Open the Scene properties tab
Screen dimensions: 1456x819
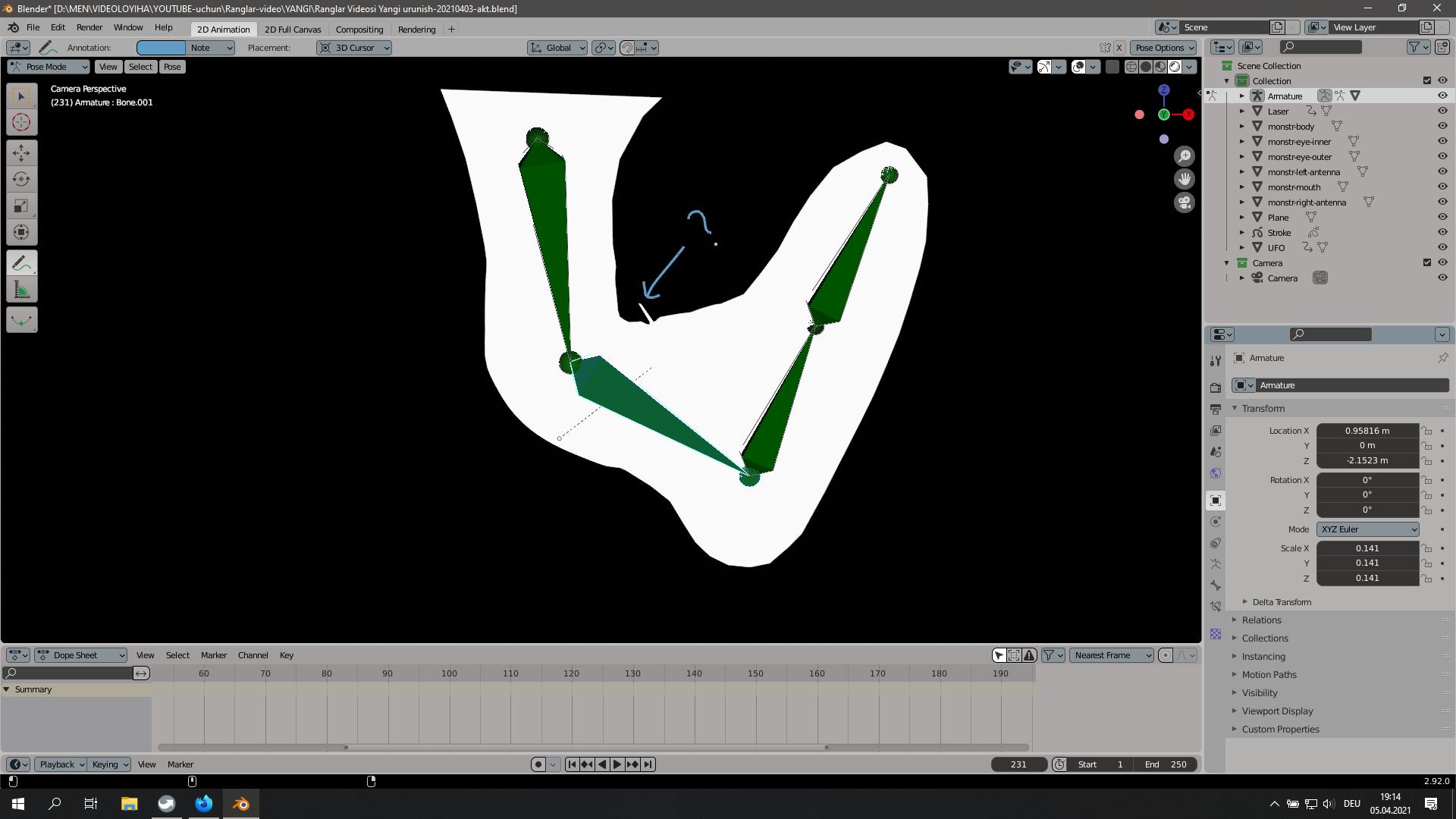[1216, 452]
